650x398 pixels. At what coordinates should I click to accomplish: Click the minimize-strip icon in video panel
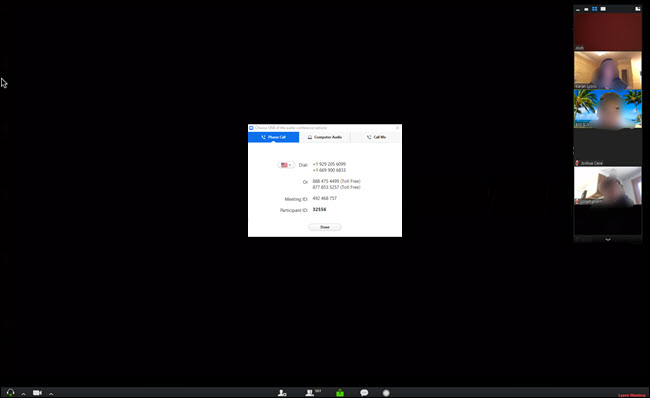578,9
